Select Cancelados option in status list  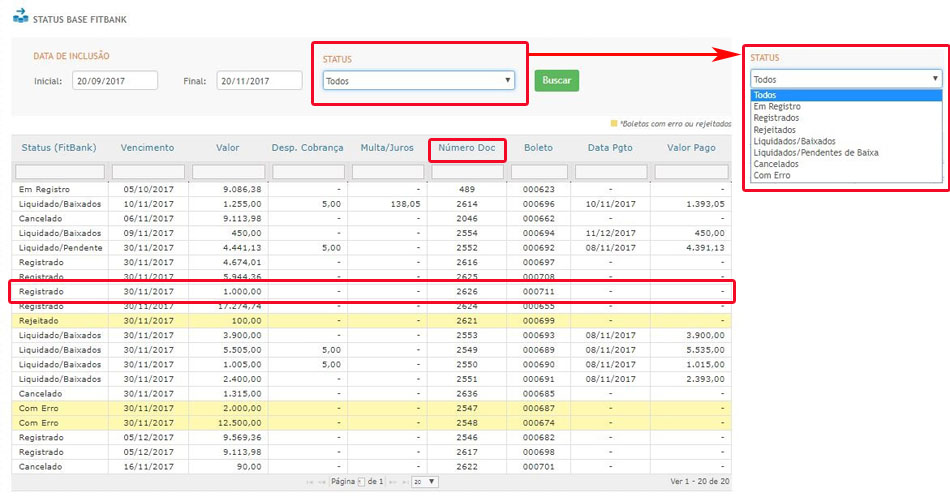(775, 164)
